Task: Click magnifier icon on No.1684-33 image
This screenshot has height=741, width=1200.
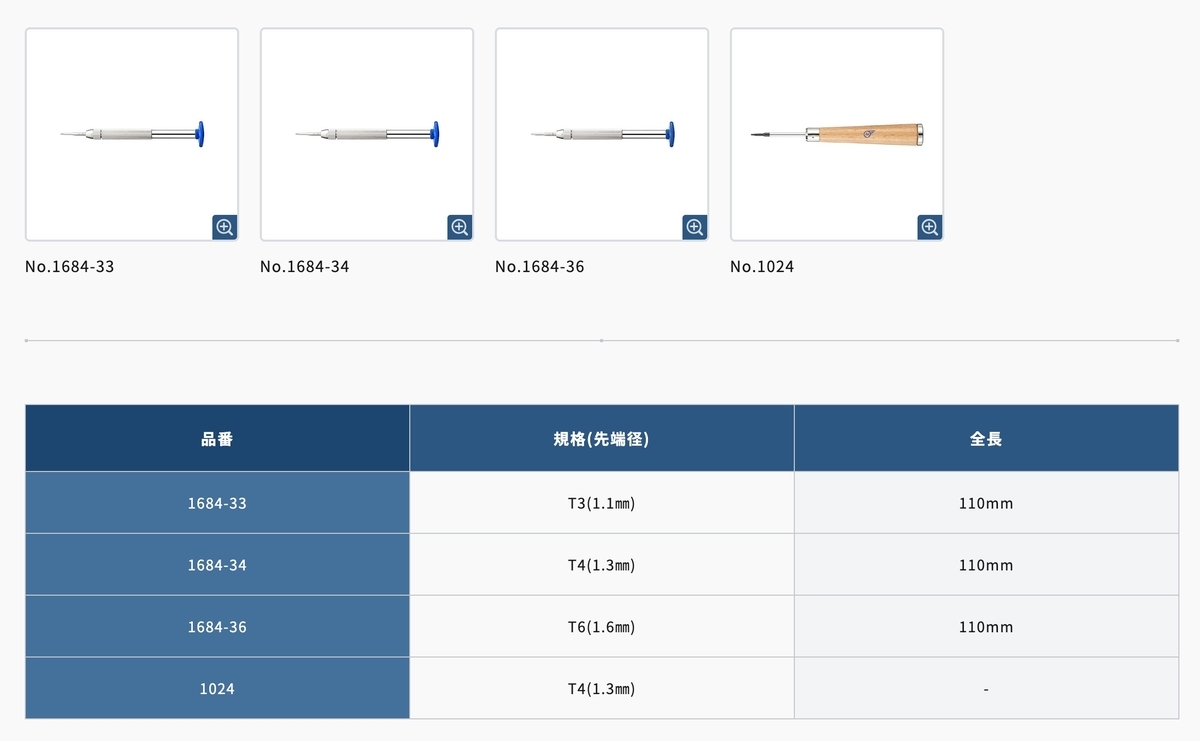Action: tap(225, 227)
